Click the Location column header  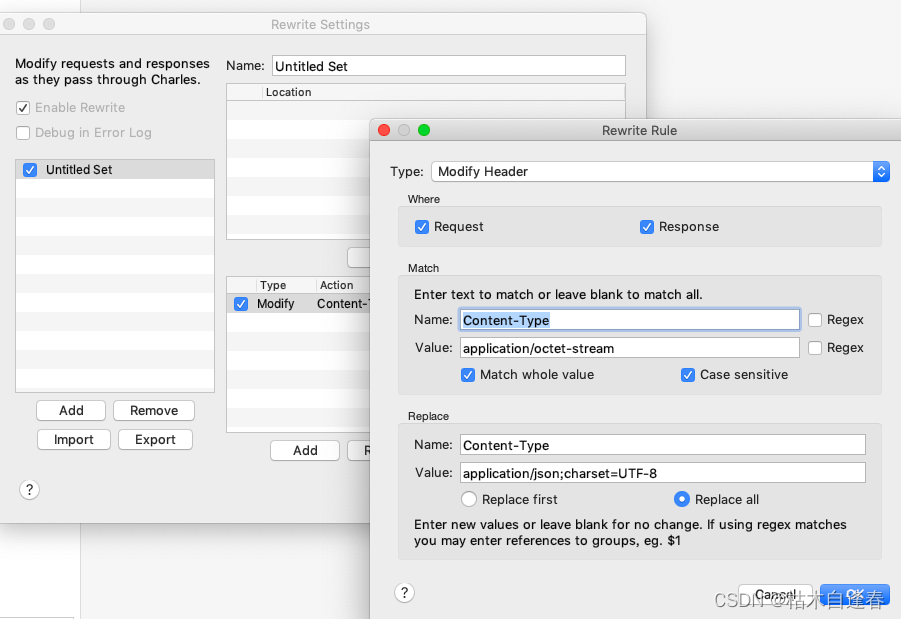444,92
